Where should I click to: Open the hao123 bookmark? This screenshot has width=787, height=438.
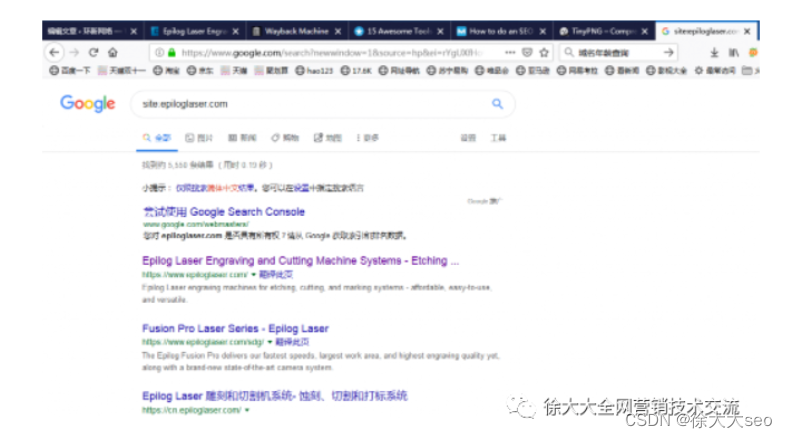pos(314,71)
